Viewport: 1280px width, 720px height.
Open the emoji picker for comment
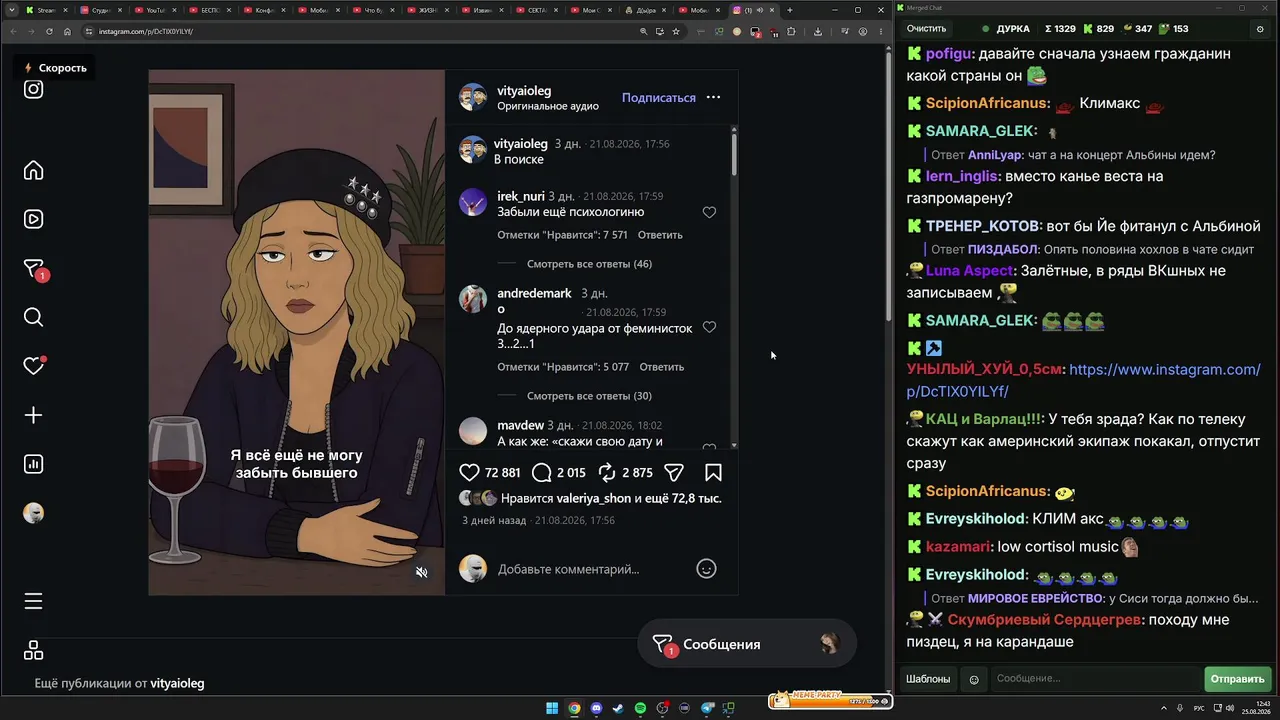(706, 568)
